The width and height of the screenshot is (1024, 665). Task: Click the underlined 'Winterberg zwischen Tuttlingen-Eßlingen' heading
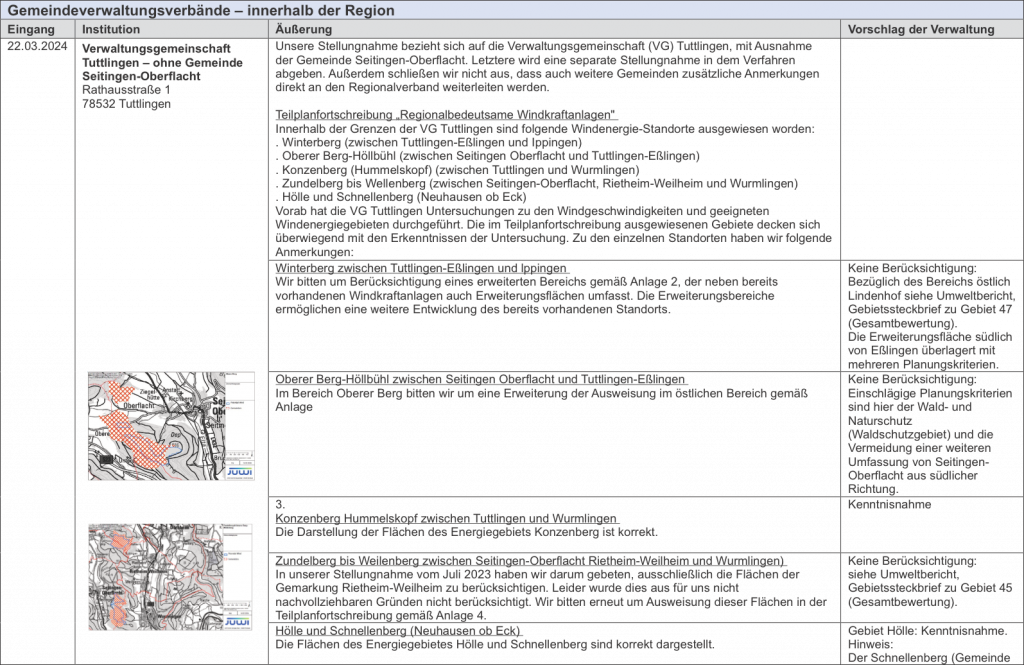click(421, 268)
